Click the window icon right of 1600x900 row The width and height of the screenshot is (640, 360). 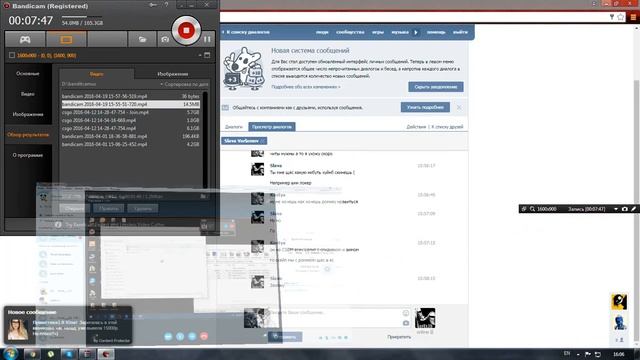207,55
